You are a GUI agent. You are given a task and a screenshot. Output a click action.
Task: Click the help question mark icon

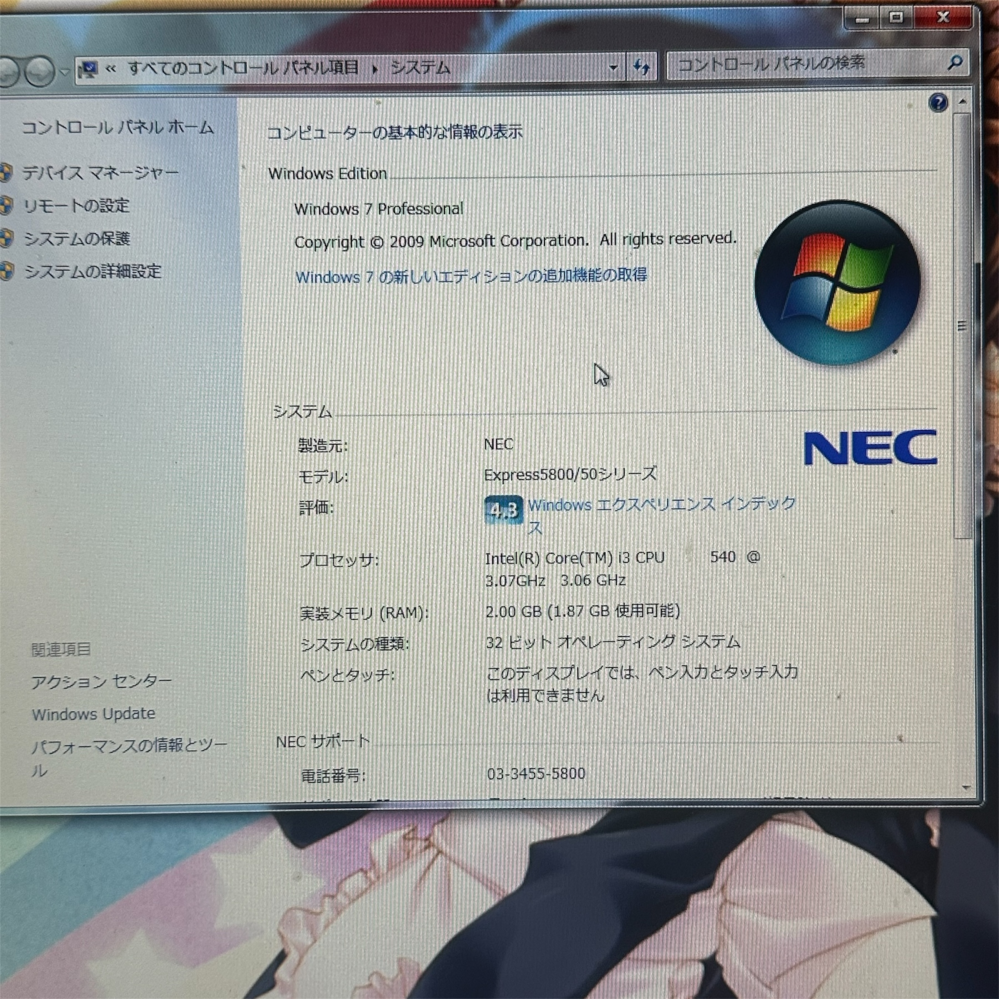pos(938,103)
